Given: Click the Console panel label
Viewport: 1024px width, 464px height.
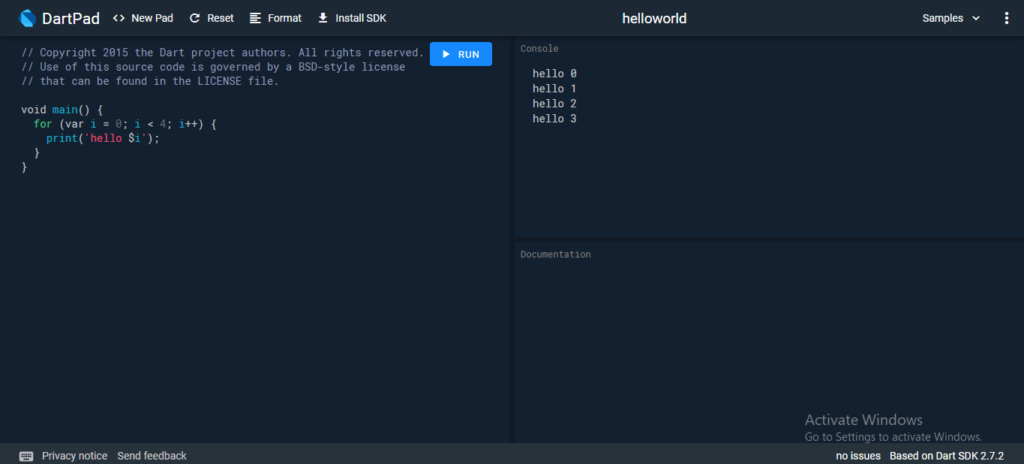Looking at the screenshot, I should [x=539, y=49].
